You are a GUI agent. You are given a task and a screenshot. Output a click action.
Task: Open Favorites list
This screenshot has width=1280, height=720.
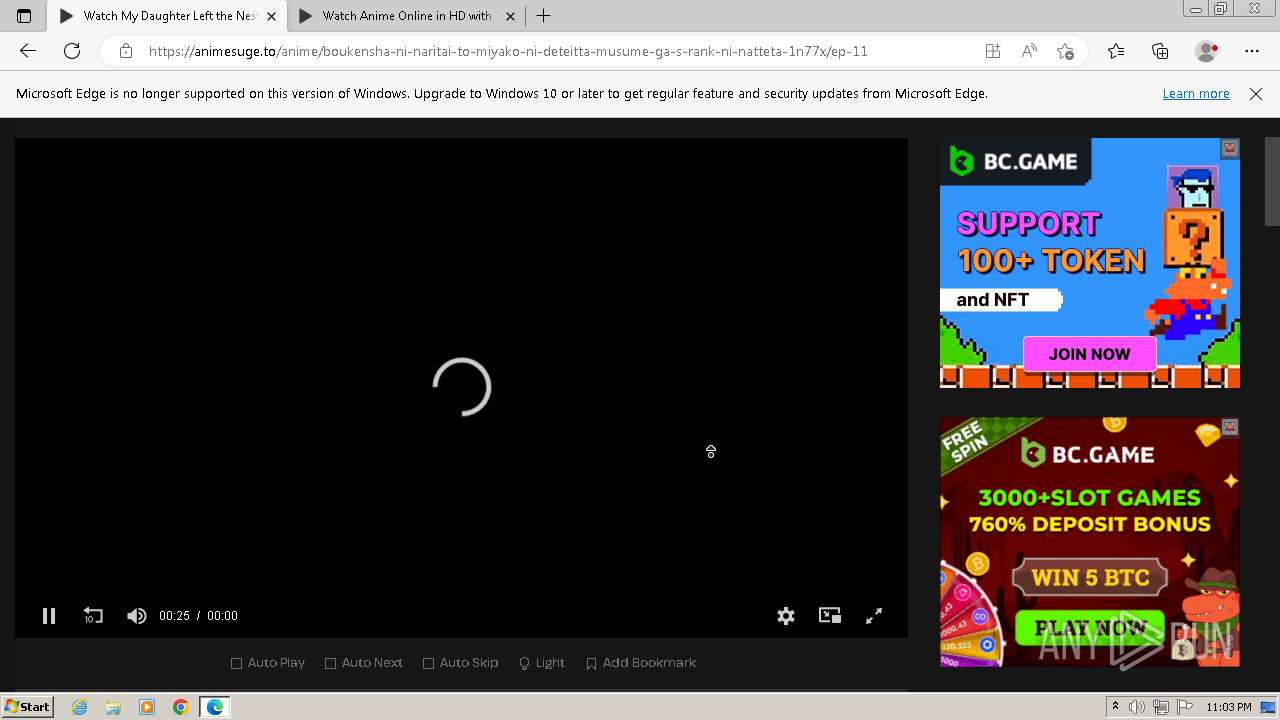(x=1116, y=51)
